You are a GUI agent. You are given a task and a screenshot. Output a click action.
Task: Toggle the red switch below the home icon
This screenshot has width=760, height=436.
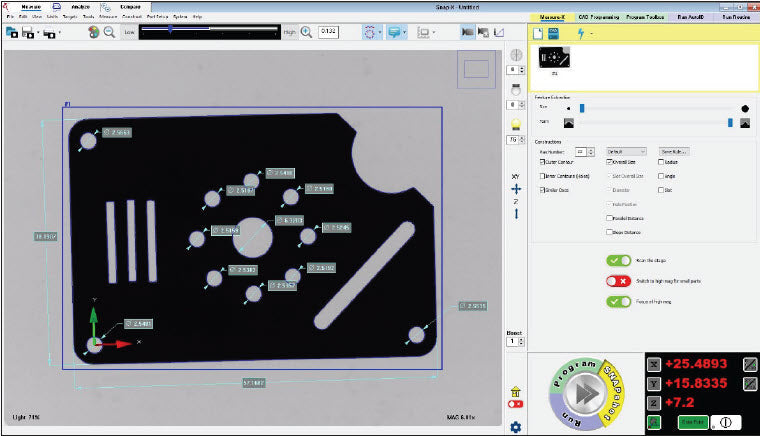pyautogui.click(x=515, y=404)
